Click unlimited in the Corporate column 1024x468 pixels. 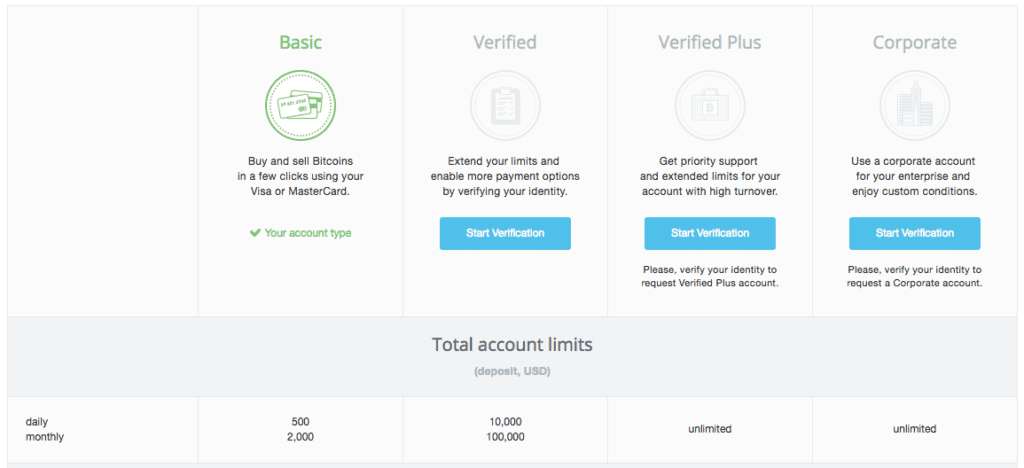point(914,429)
